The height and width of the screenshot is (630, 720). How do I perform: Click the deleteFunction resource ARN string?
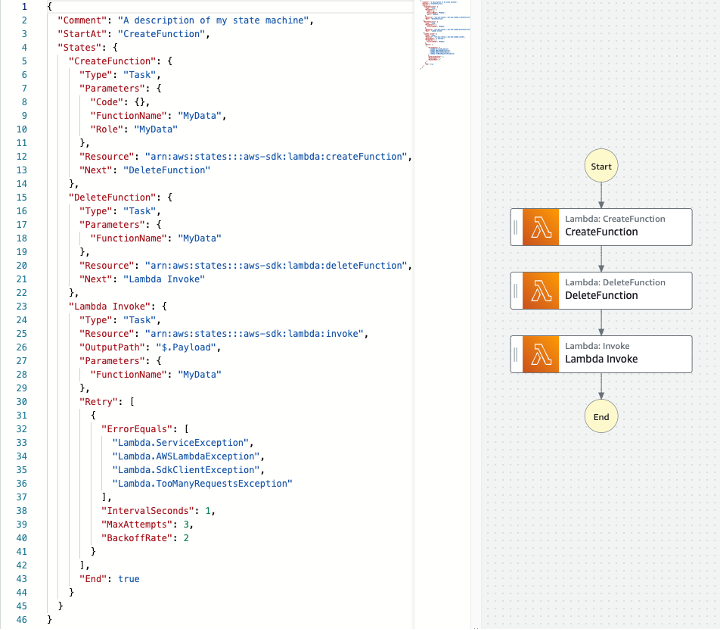[x=276, y=265]
